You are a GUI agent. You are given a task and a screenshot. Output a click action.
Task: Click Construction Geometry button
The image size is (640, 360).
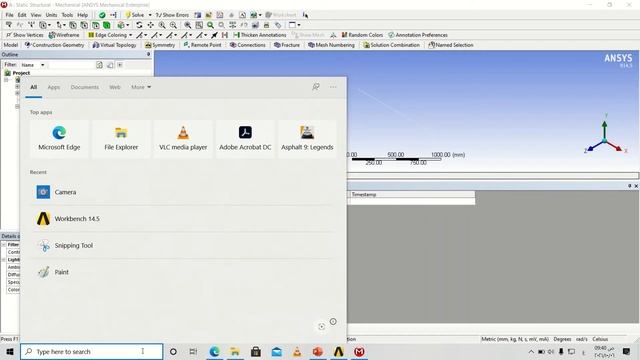tap(55, 45)
